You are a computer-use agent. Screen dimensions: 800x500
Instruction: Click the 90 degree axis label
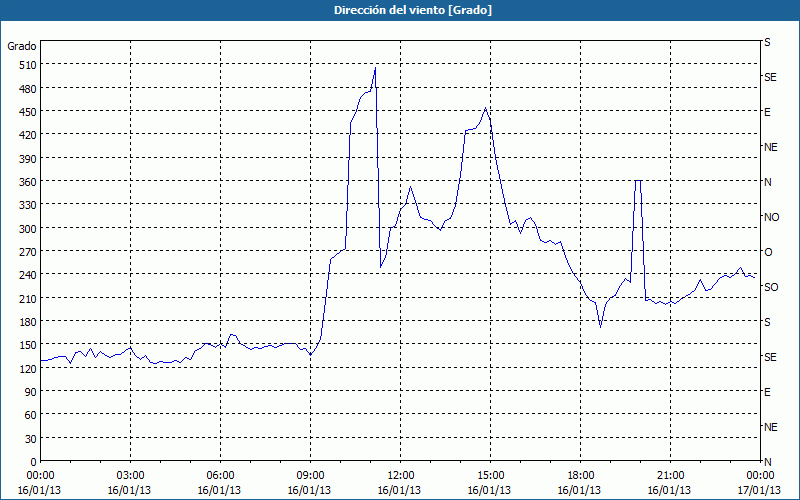(31, 392)
